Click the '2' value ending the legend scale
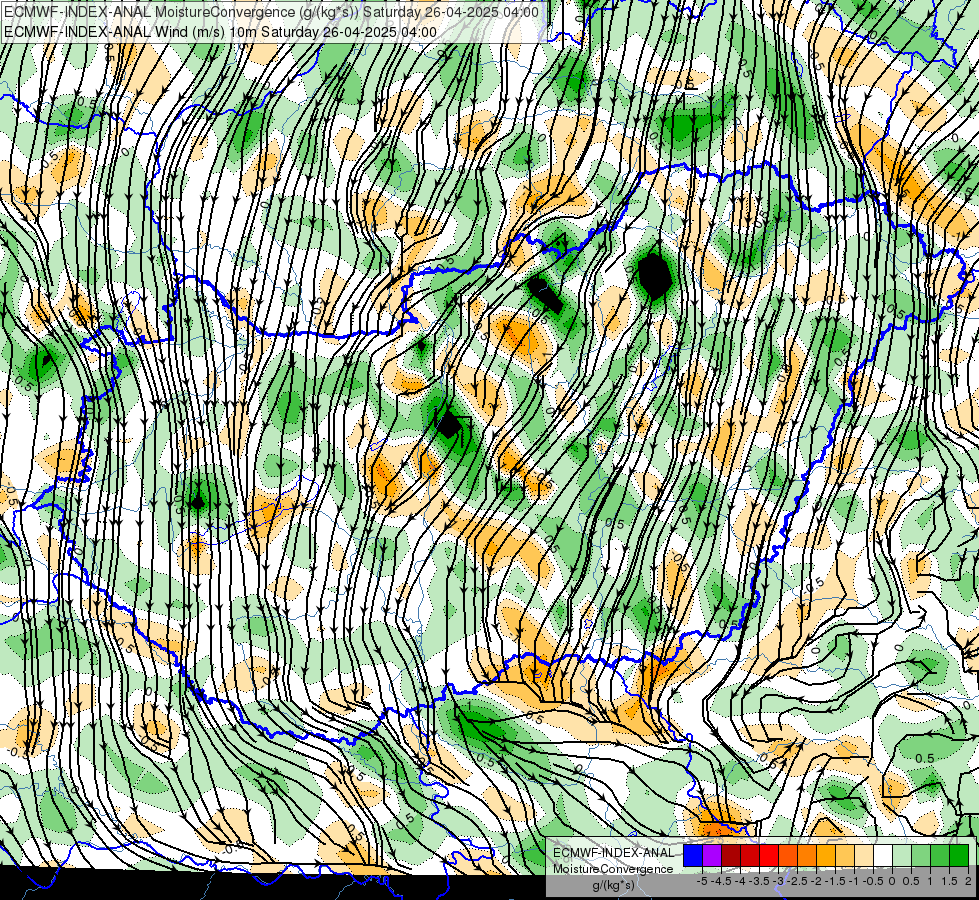Viewport: 979px width, 900px height. (968, 881)
